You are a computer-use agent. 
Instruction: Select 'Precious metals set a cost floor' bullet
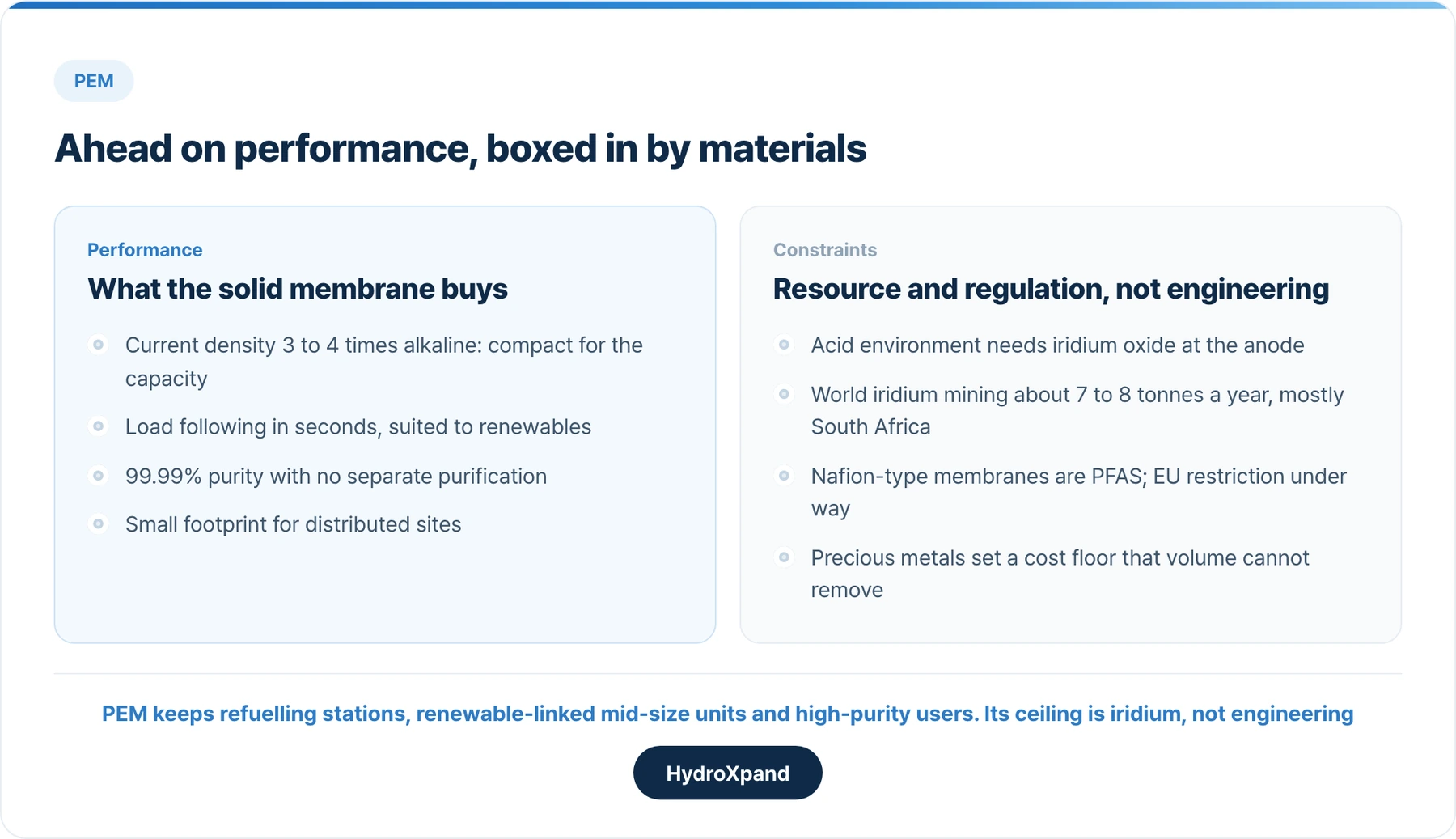pos(1060,574)
